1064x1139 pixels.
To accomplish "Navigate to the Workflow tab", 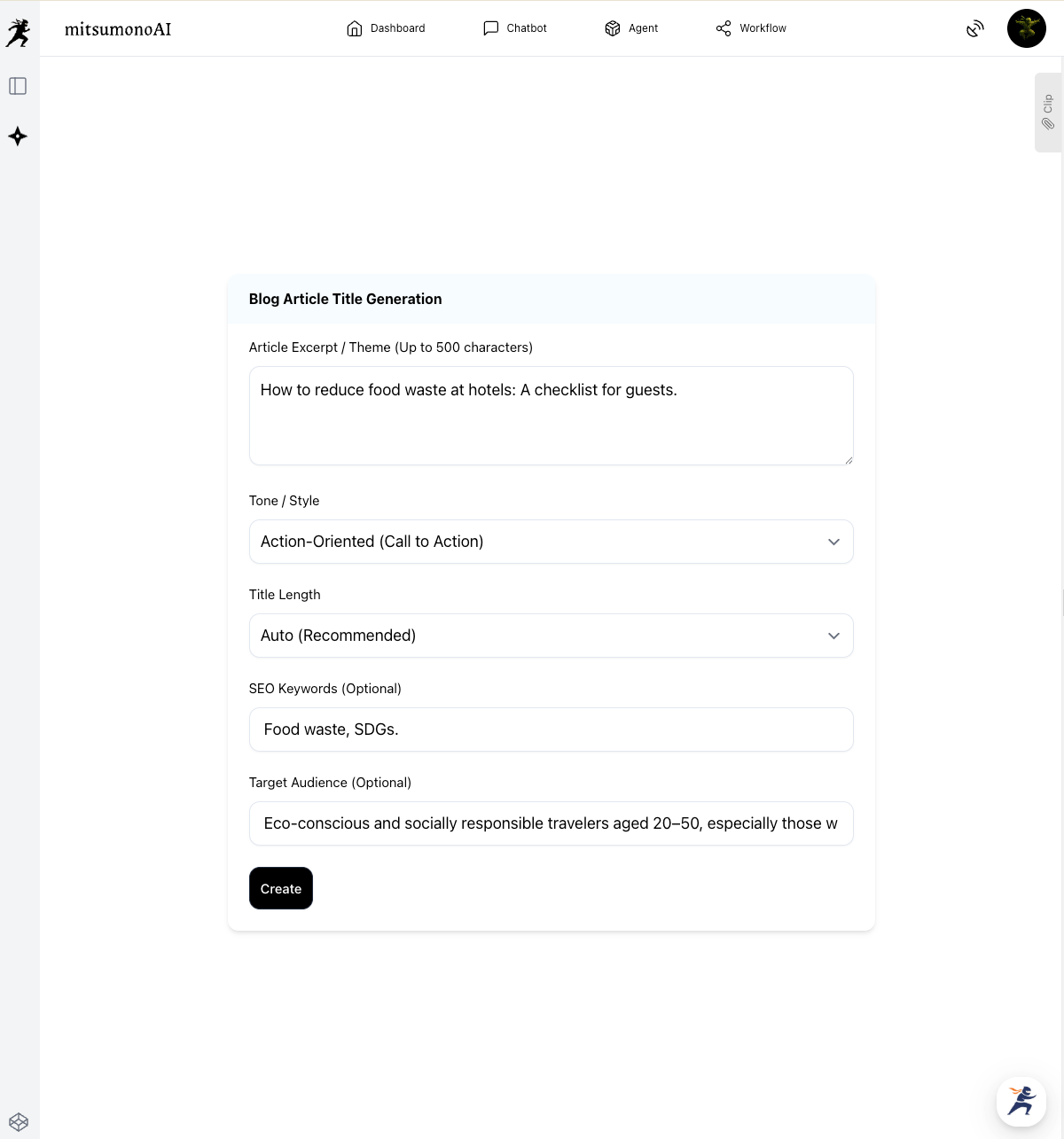I will click(751, 28).
